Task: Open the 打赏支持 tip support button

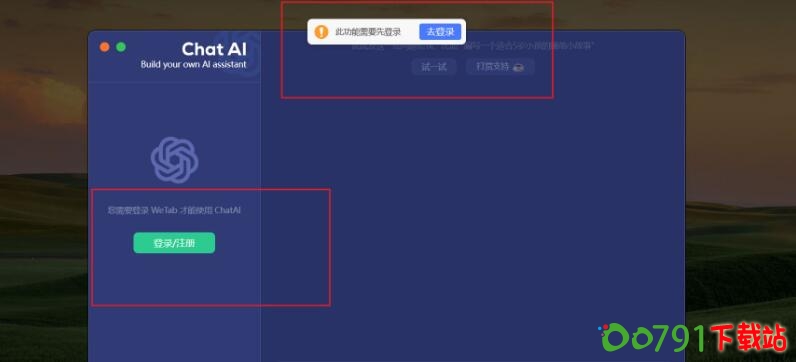Action: (x=500, y=67)
